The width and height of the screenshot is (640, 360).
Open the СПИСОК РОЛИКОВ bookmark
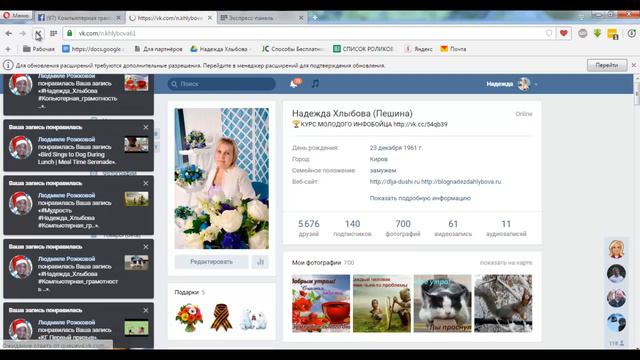[x=363, y=49]
